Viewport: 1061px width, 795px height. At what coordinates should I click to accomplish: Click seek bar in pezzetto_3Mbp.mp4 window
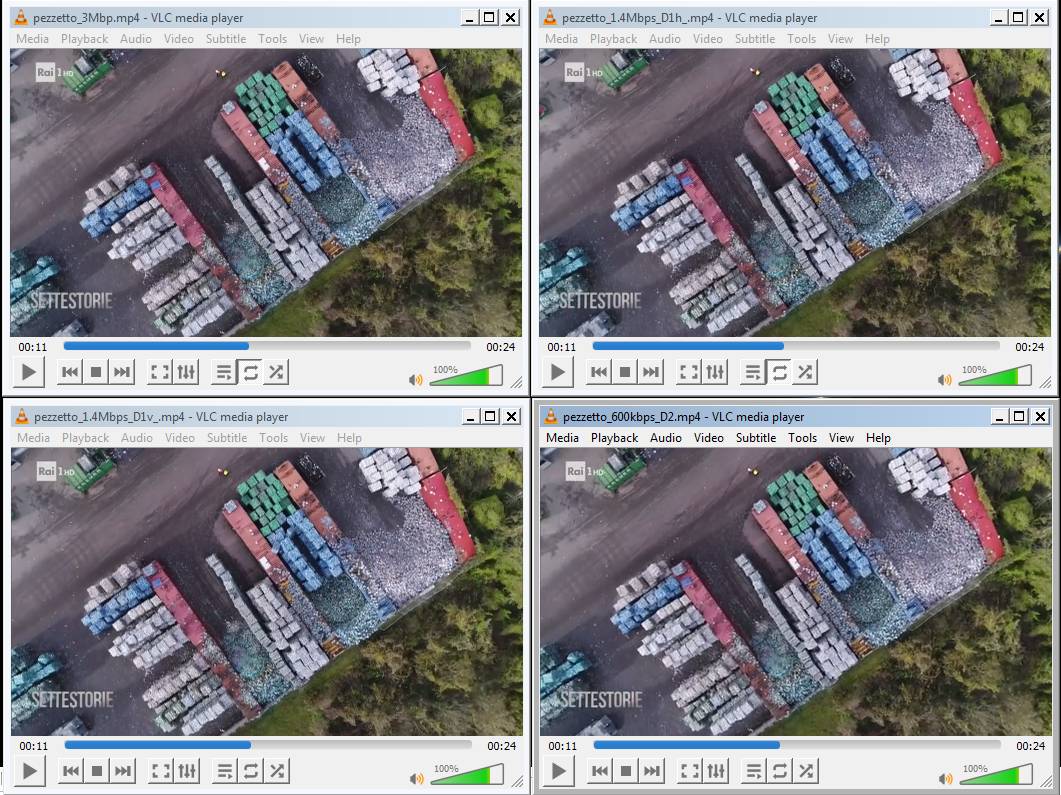267,346
